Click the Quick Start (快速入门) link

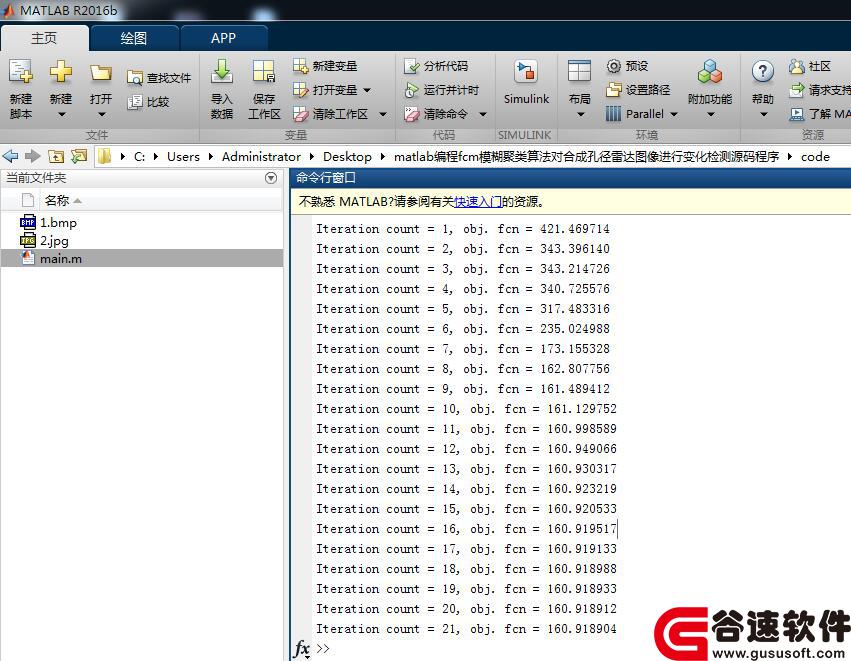478,202
